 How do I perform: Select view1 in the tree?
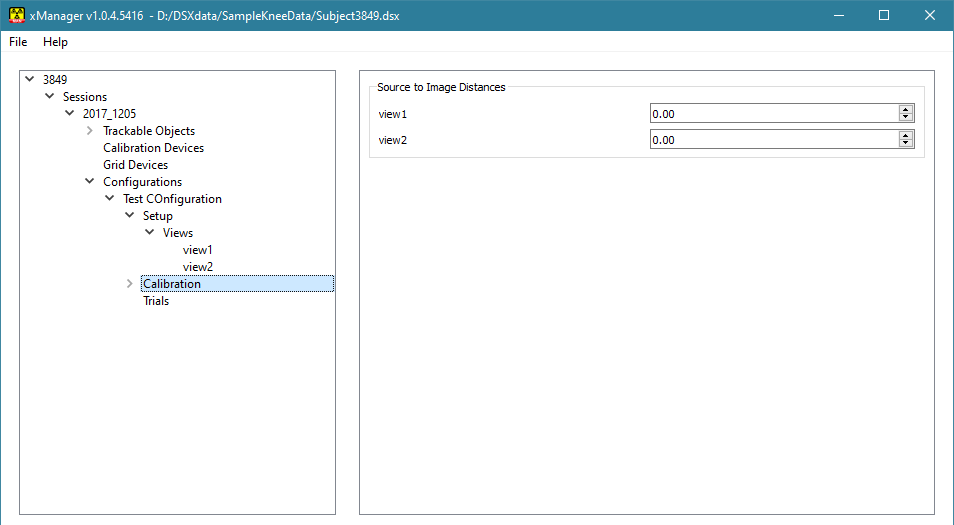coord(197,250)
